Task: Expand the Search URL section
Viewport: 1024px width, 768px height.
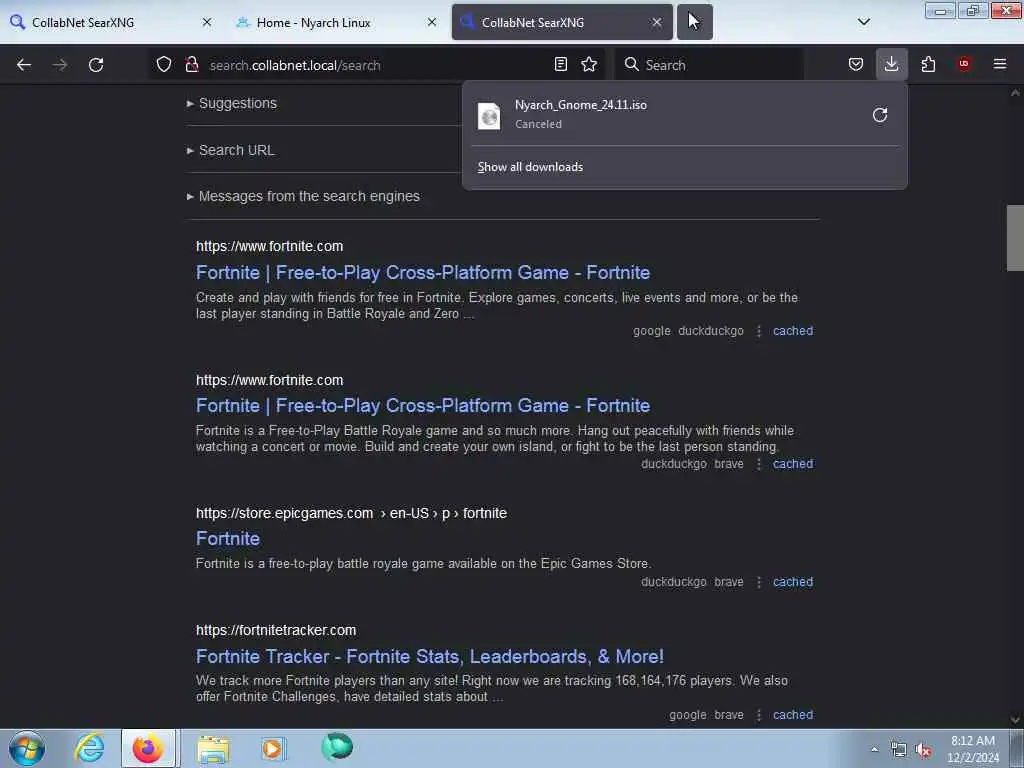Action: pyautogui.click(x=231, y=150)
